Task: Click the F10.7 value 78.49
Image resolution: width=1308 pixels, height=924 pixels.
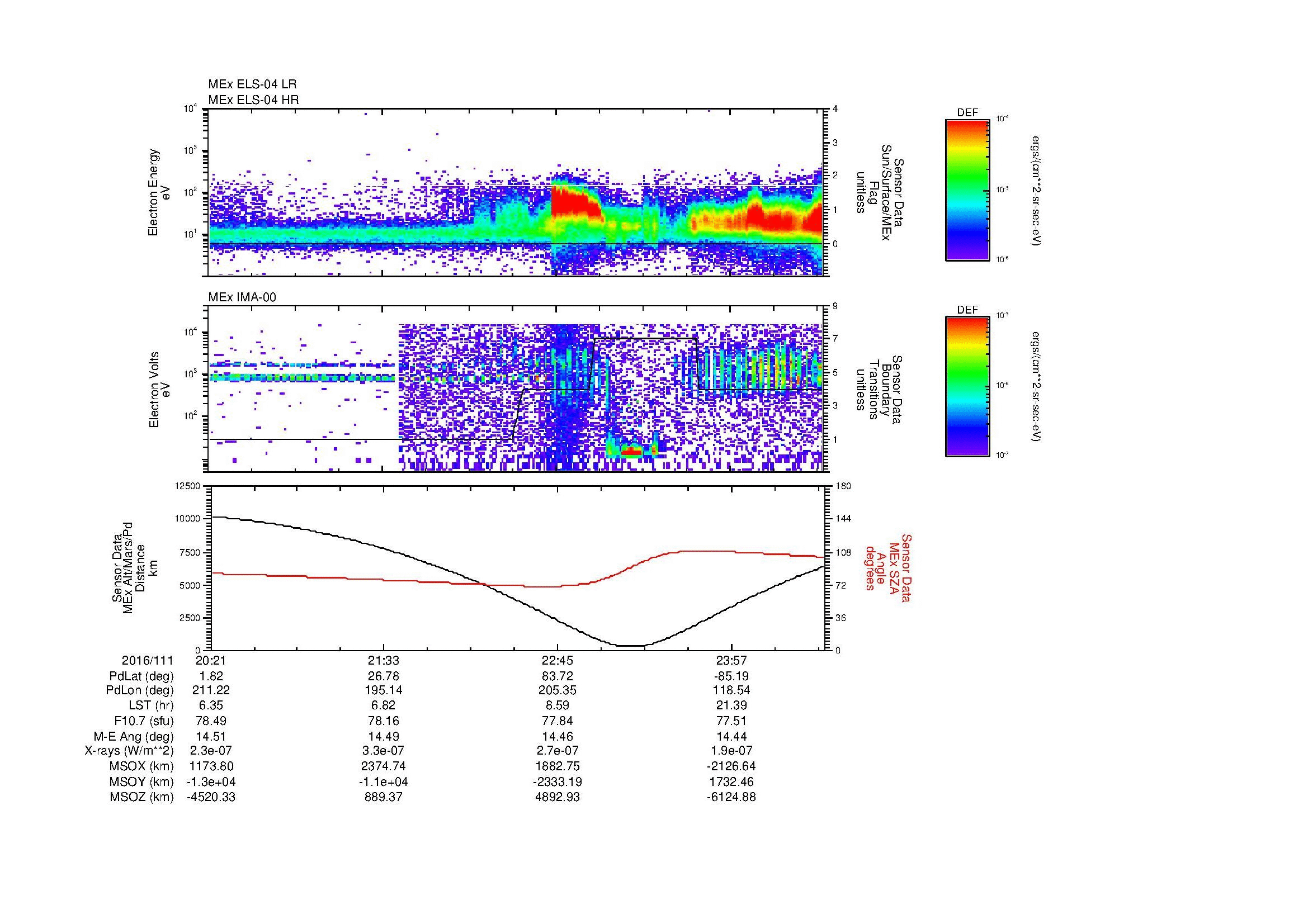Action: point(211,721)
